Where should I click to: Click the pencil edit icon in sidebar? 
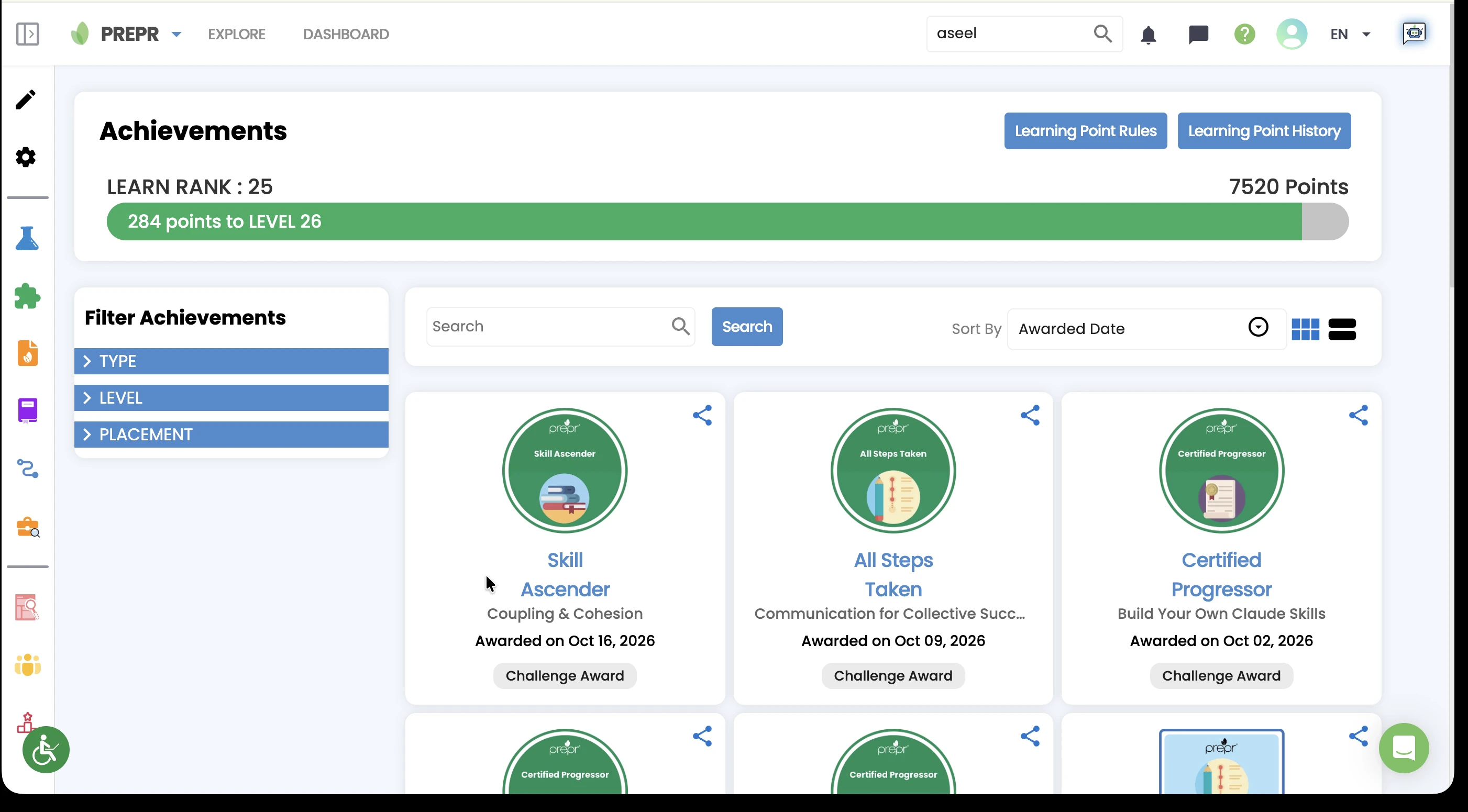(26, 99)
